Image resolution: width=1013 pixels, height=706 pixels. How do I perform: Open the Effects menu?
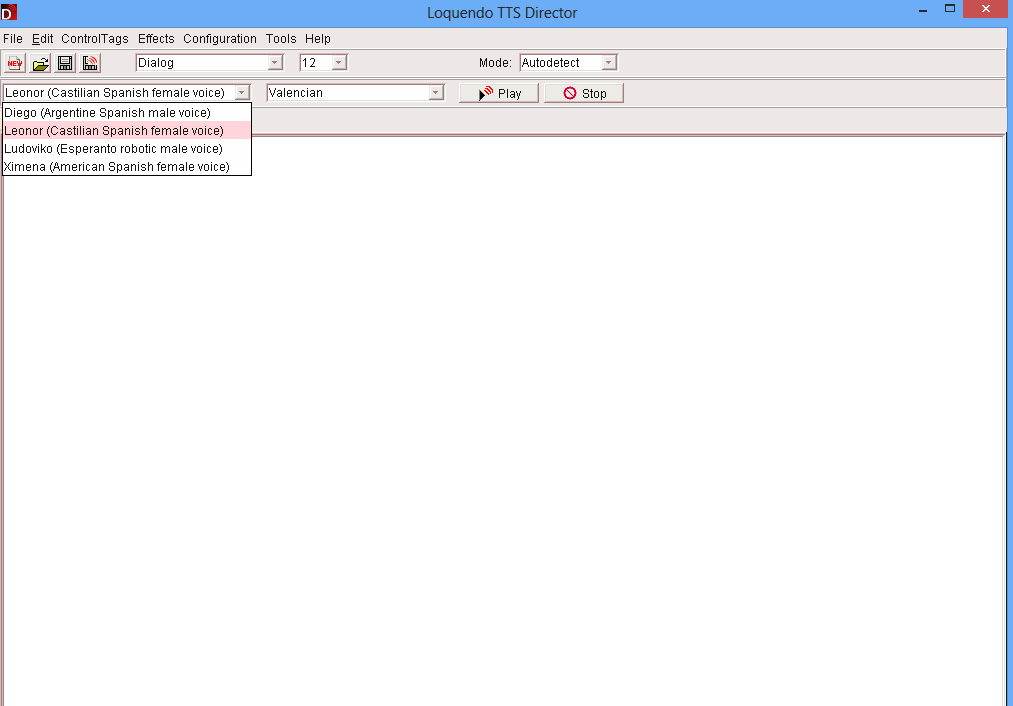(x=156, y=39)
